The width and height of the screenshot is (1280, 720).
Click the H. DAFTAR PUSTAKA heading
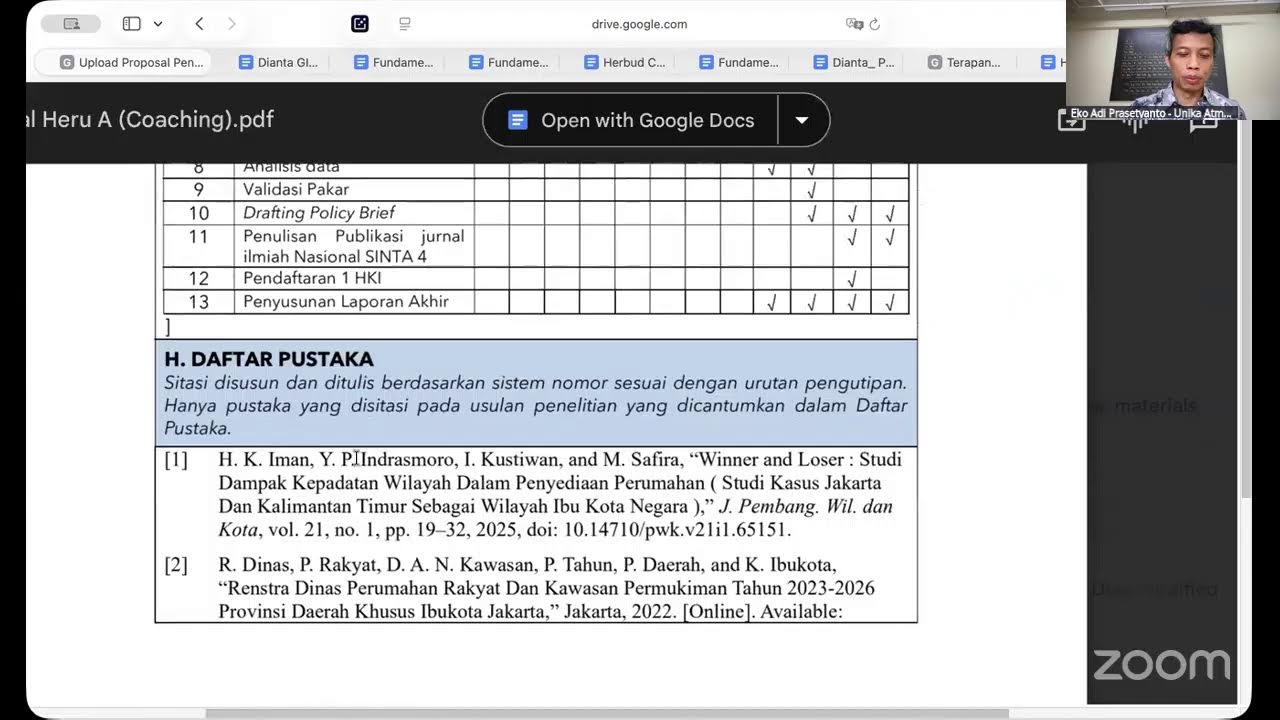[x=269, y=359]
